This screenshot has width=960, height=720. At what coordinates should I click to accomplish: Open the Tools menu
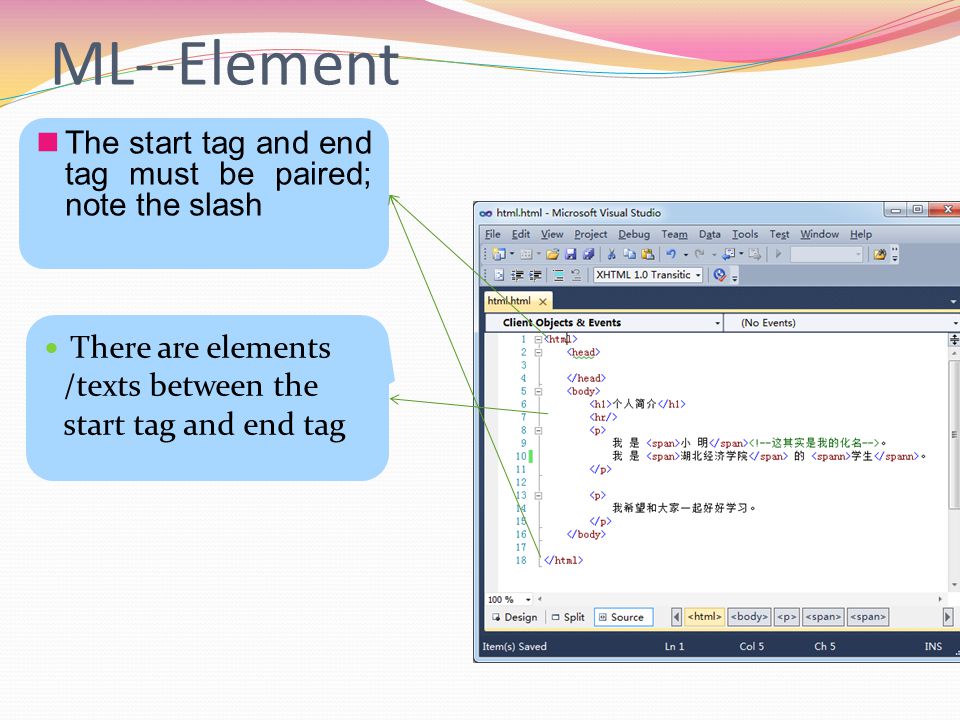coord(745,234)
